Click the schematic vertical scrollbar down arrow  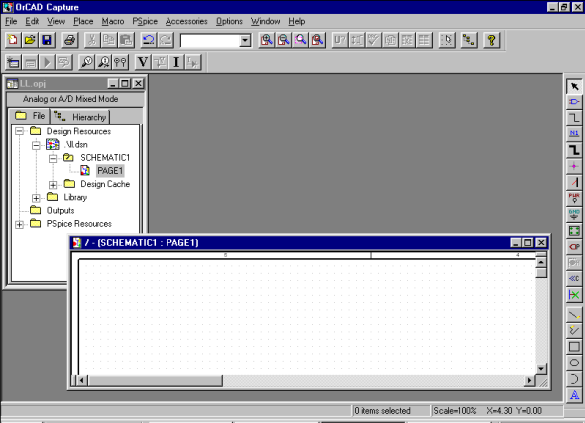[x=541, y=369]
